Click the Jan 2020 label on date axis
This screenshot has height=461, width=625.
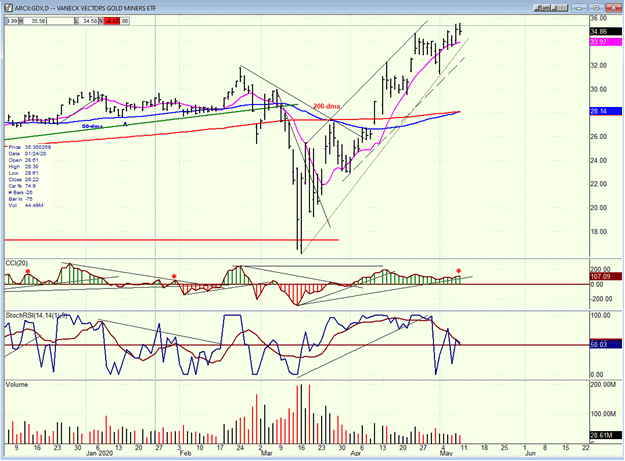100,454
